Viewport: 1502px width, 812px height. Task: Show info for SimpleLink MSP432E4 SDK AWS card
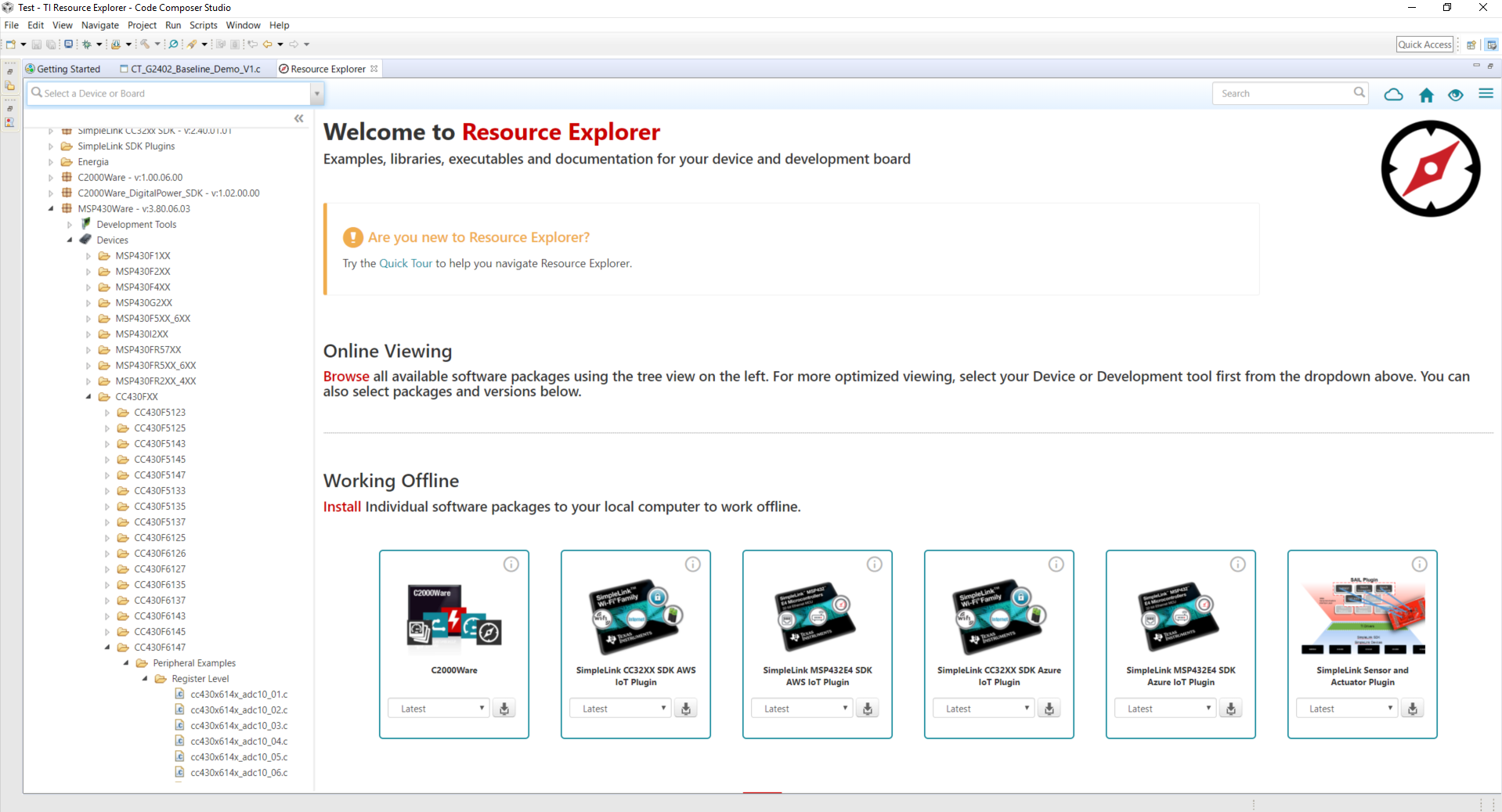coord(874,564)
